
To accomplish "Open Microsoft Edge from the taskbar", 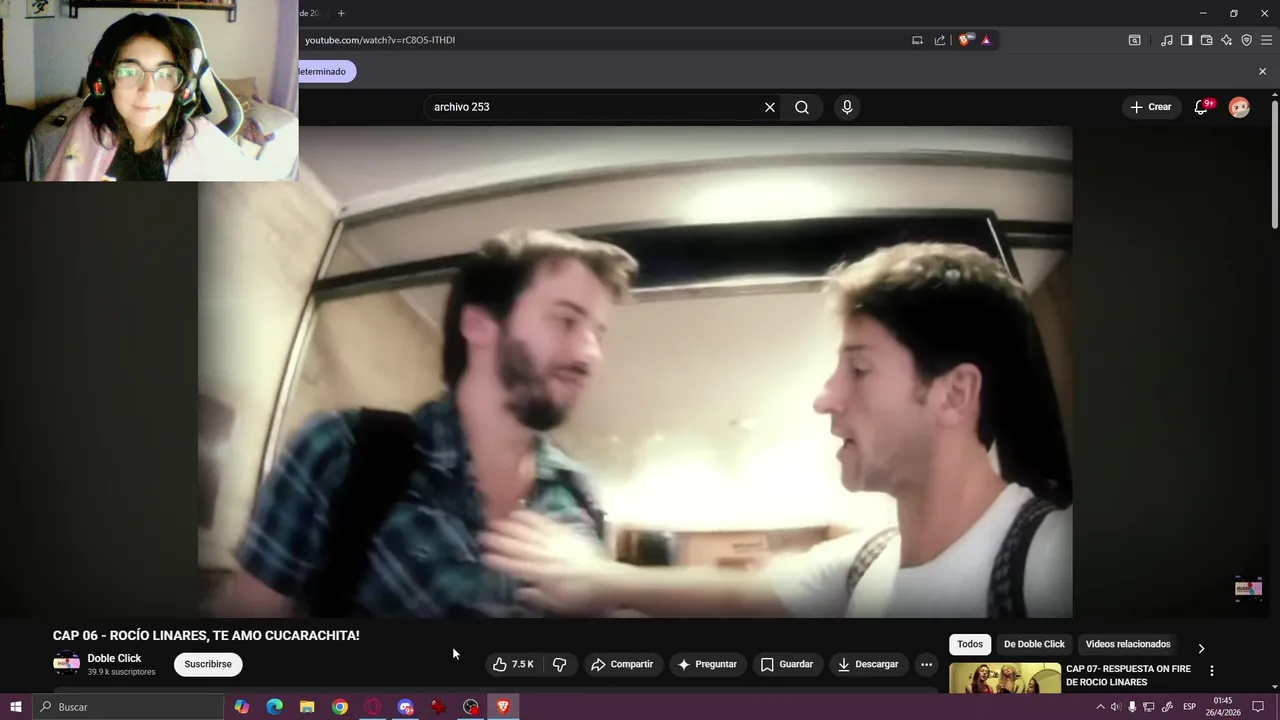I will [274, 707].
